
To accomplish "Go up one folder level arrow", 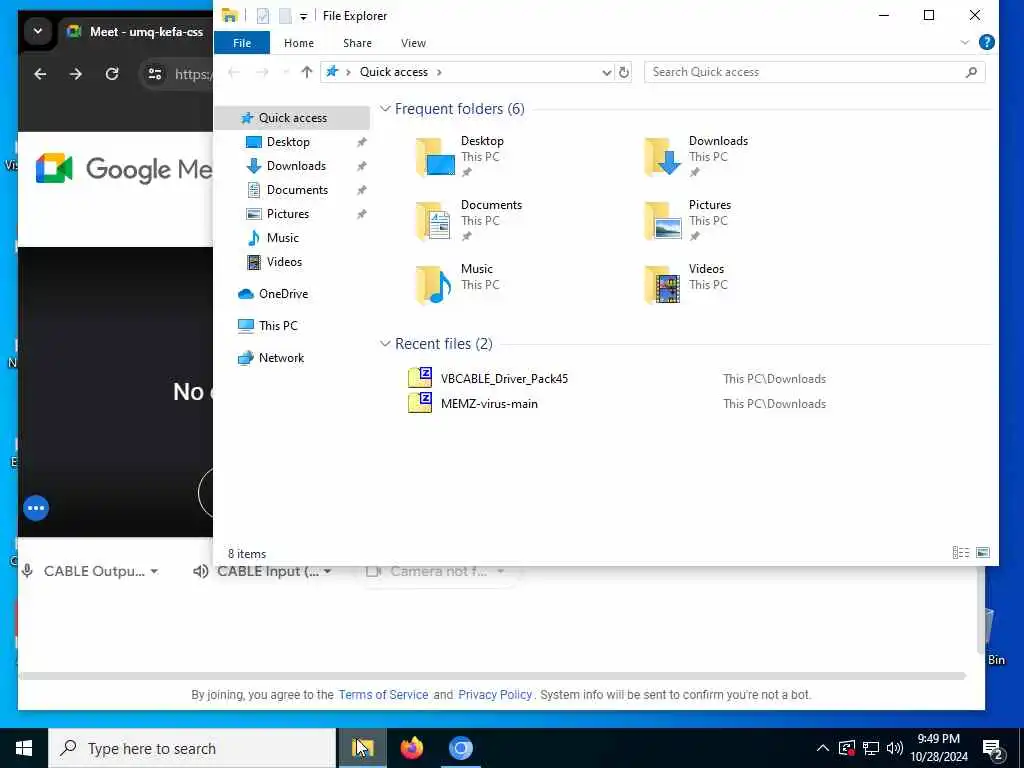I will tap(306, 72).
